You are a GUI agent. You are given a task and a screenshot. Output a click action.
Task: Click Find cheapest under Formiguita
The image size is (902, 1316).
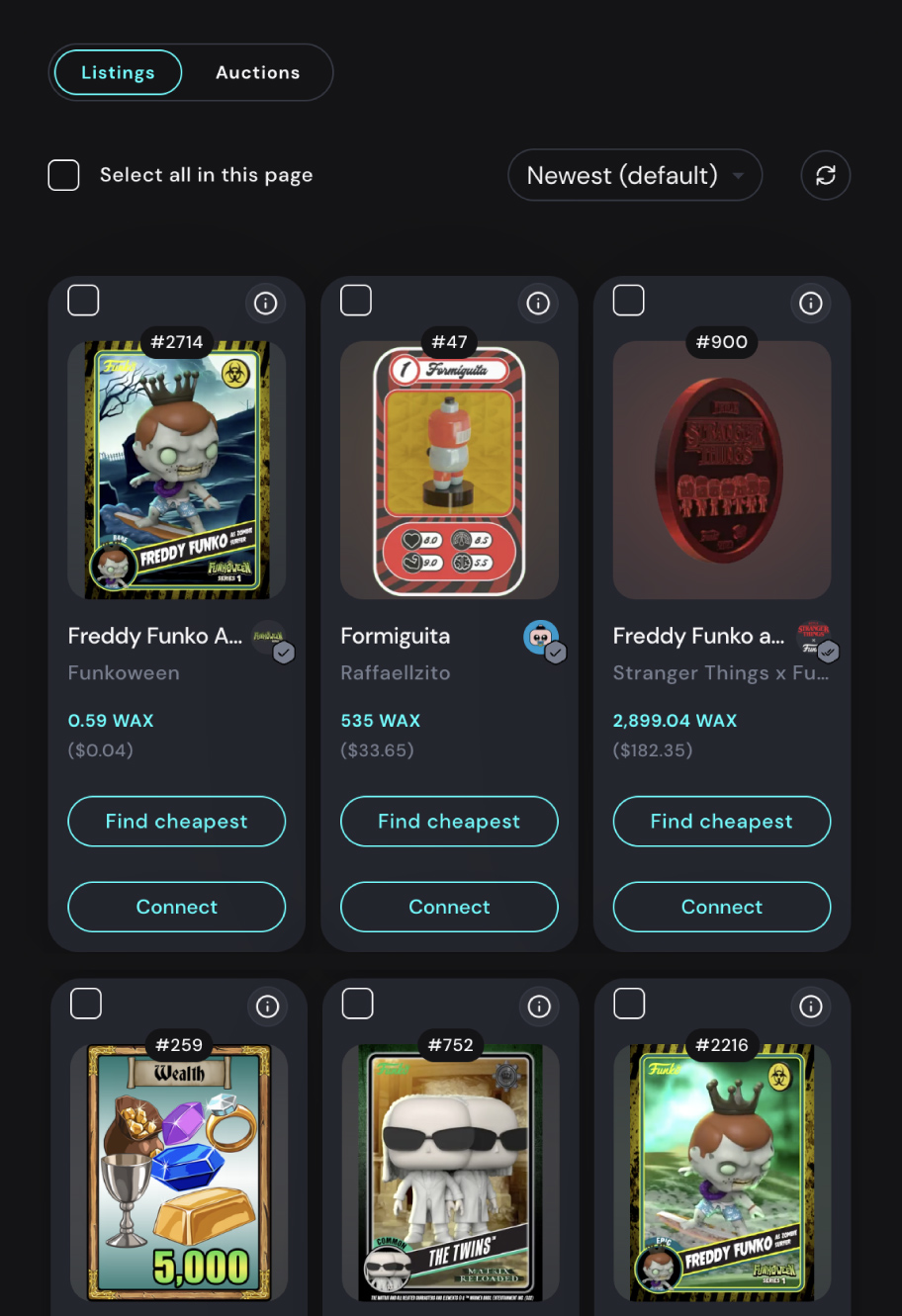click(x=449, y=821)
